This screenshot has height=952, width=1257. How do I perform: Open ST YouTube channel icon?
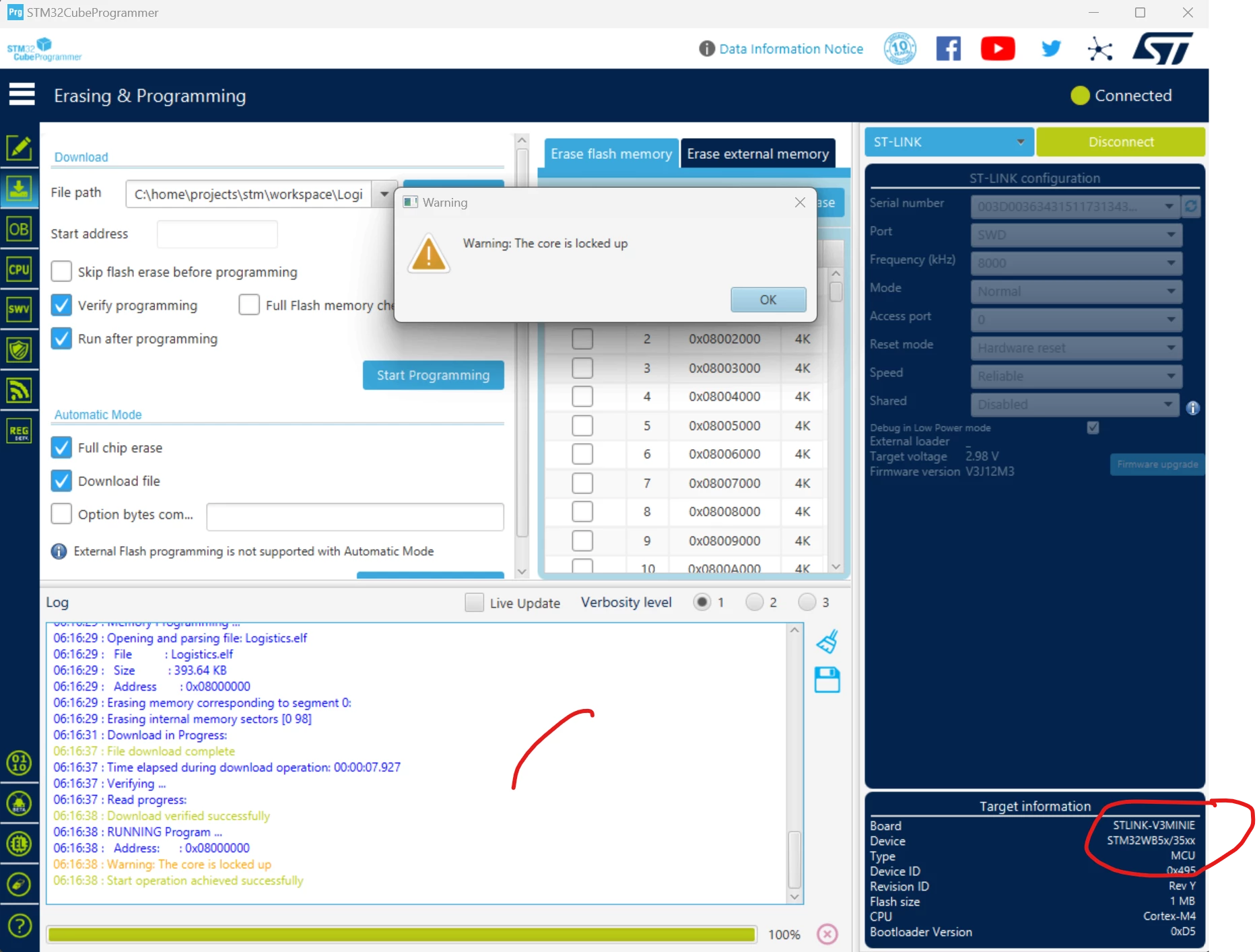(x=998, y=48)
